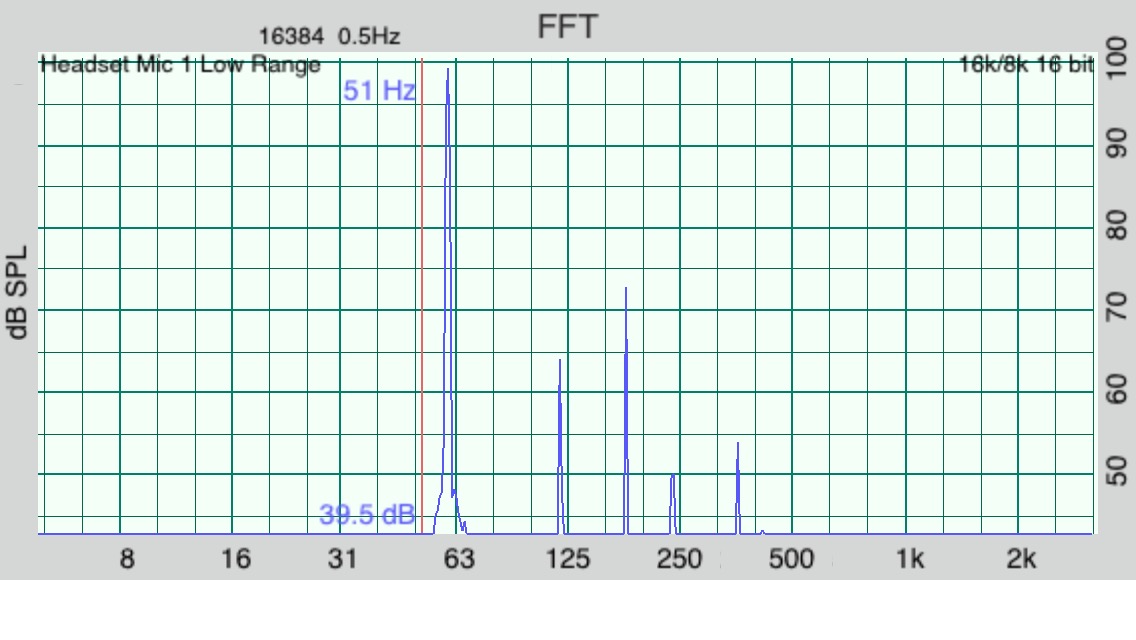
Task: Click the '31' frequency axis label
Action: (x=343, y=559)
